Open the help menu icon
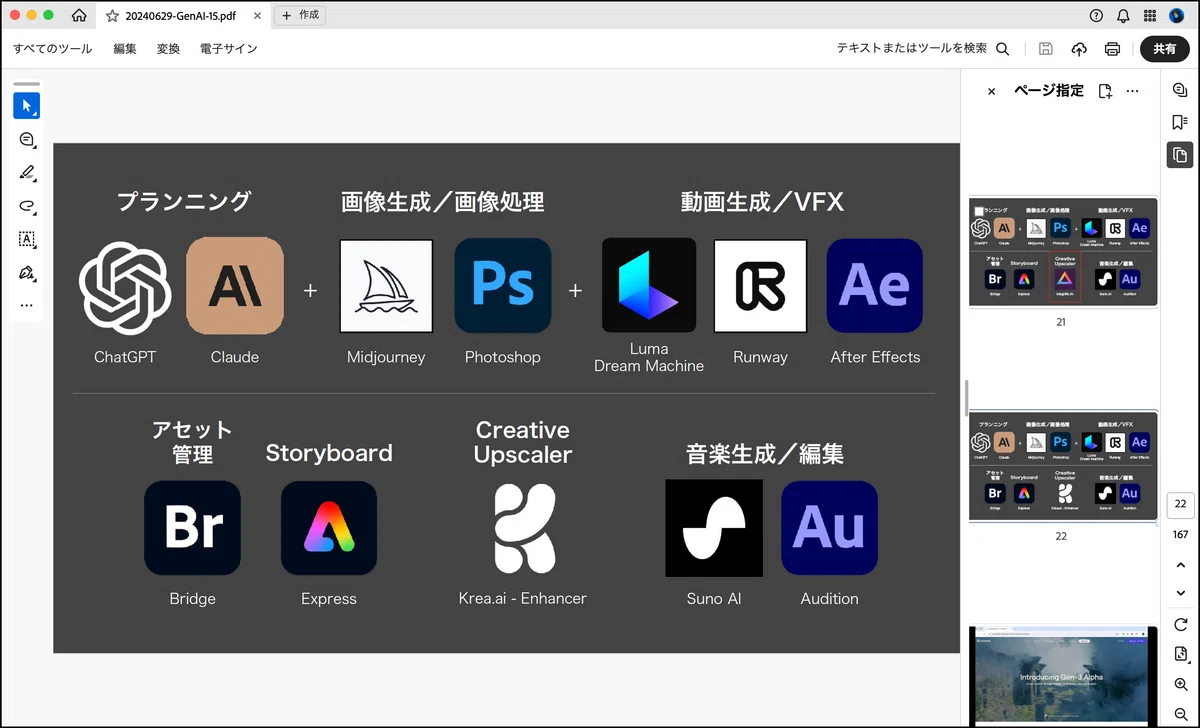 1097,16
